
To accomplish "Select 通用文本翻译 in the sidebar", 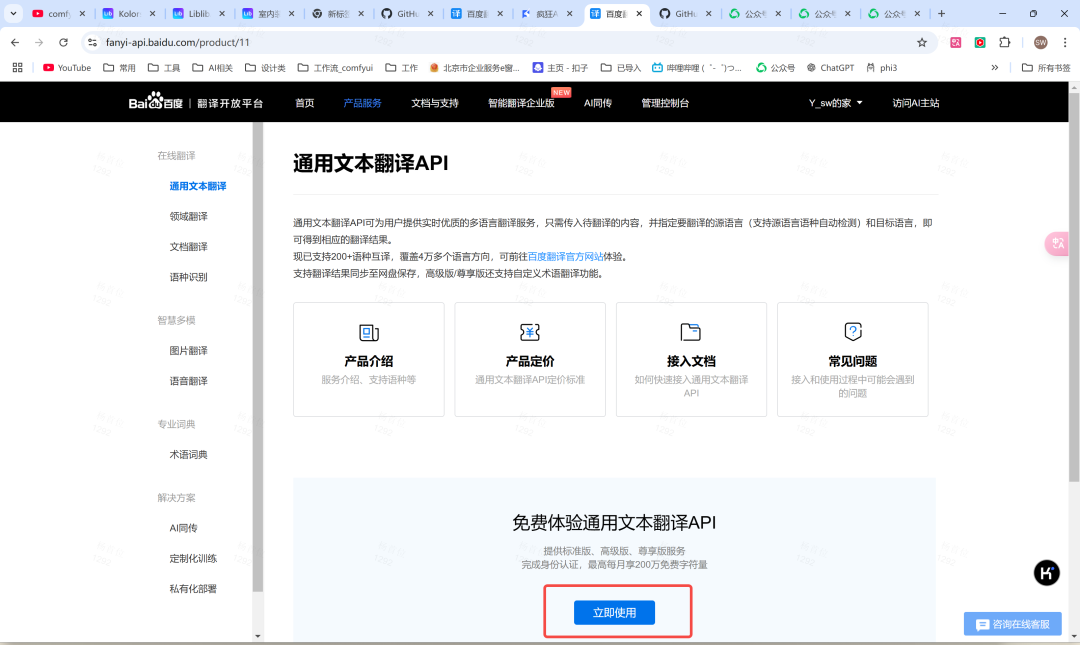I will (x=198, y=186).
